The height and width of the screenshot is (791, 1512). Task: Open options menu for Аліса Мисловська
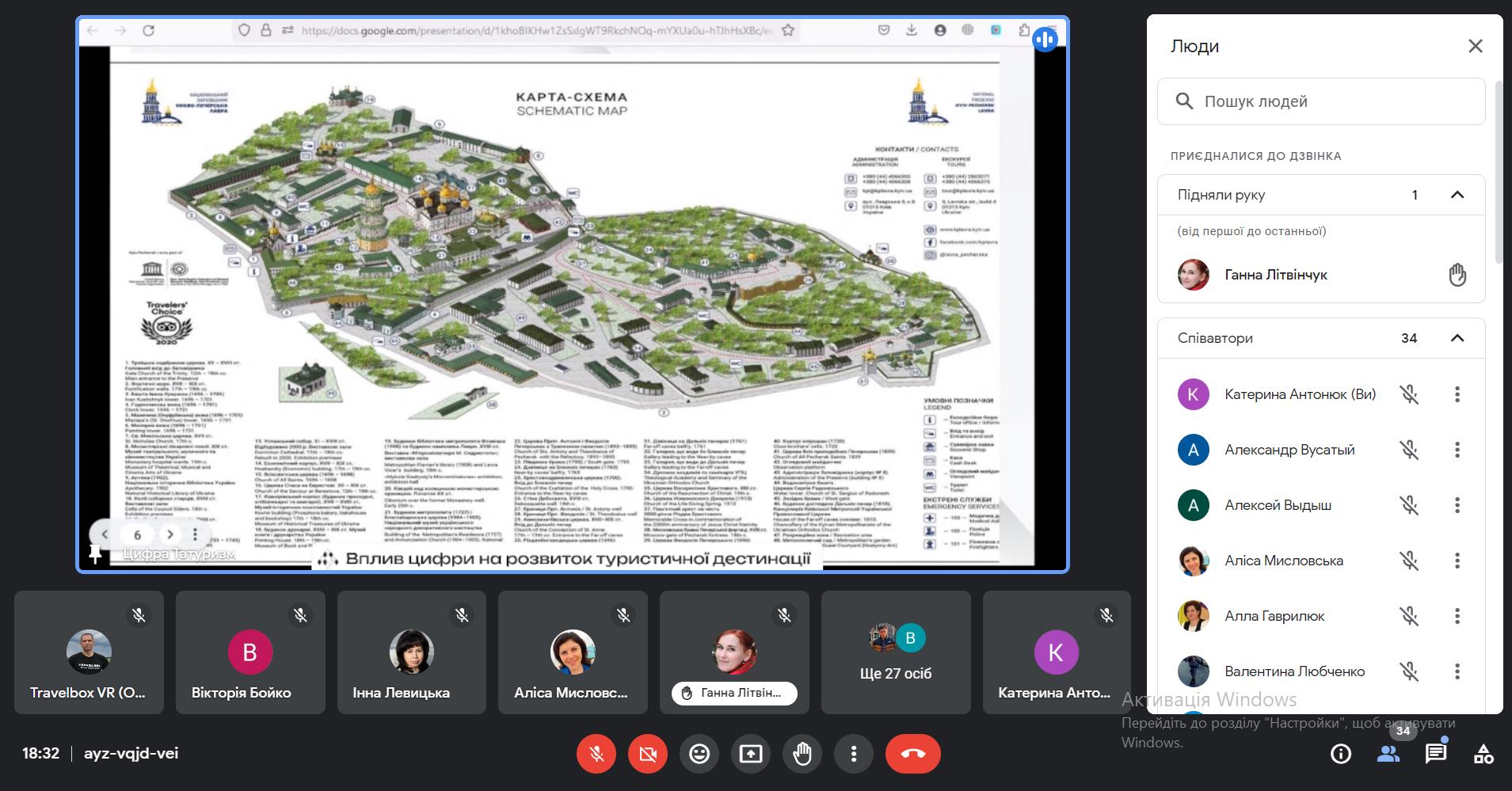(x=1457, y=561)
